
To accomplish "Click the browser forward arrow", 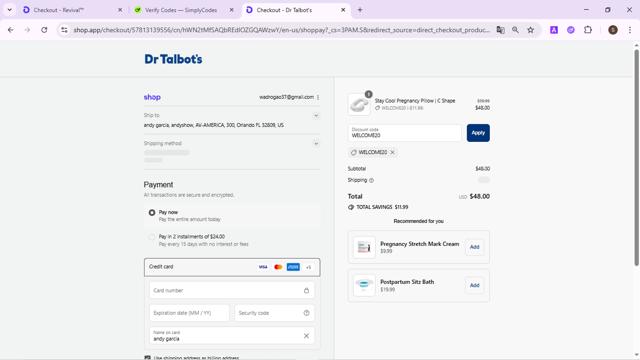I will click(27, 30).
